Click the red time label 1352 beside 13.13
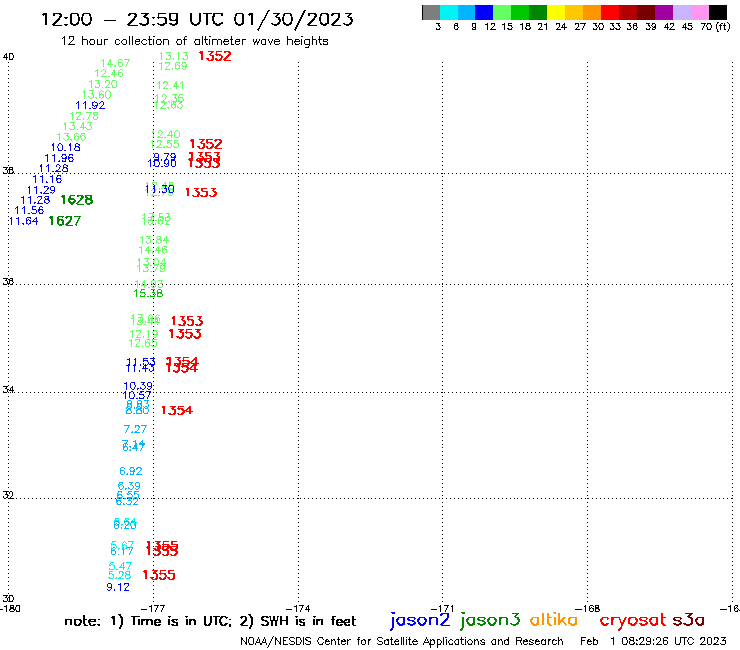 coord(215,56)
